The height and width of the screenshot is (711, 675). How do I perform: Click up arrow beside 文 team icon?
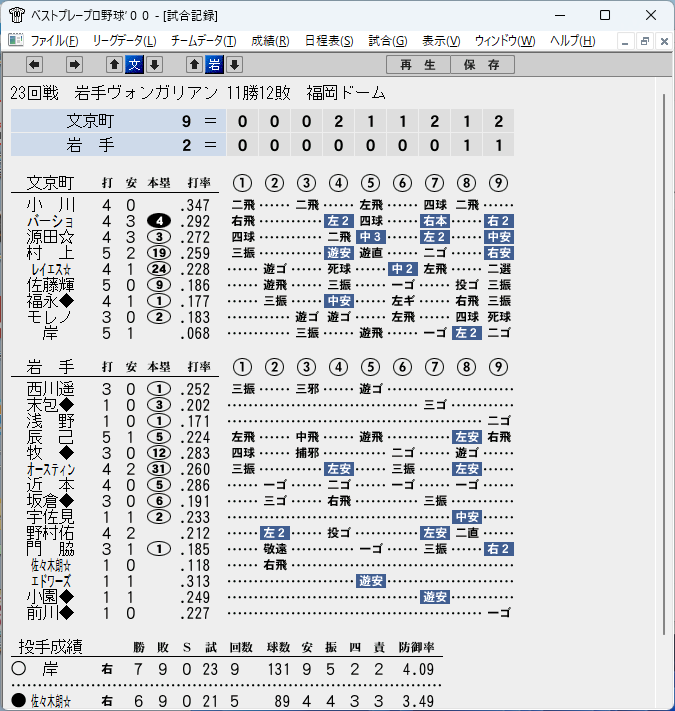[115, 64]
